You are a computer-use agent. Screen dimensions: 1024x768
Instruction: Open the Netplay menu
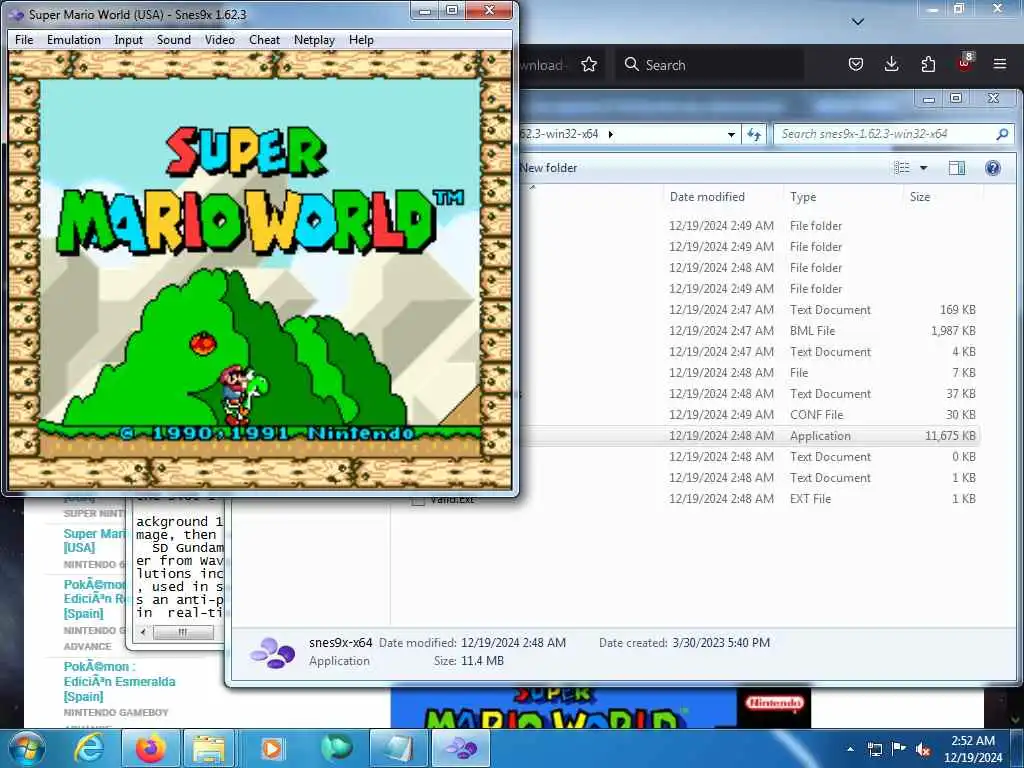314,40
